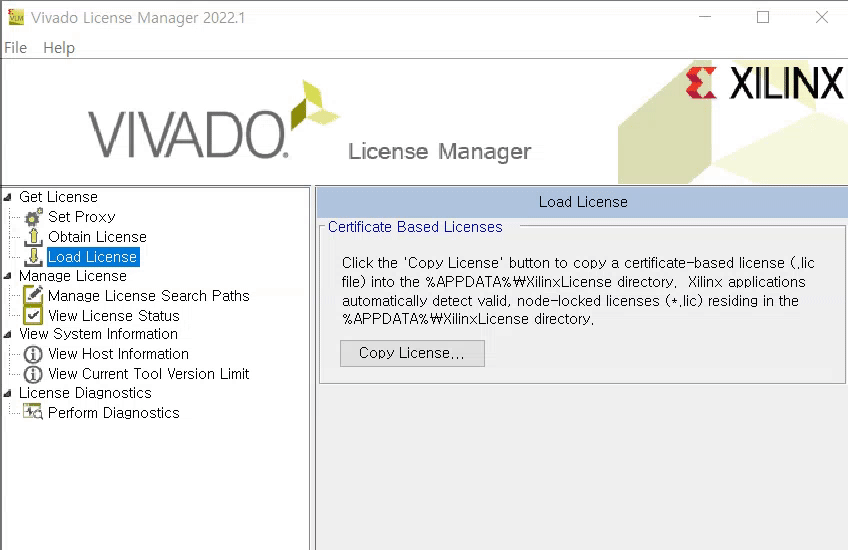Select View Current Tool Version Limit

point(149,374)
